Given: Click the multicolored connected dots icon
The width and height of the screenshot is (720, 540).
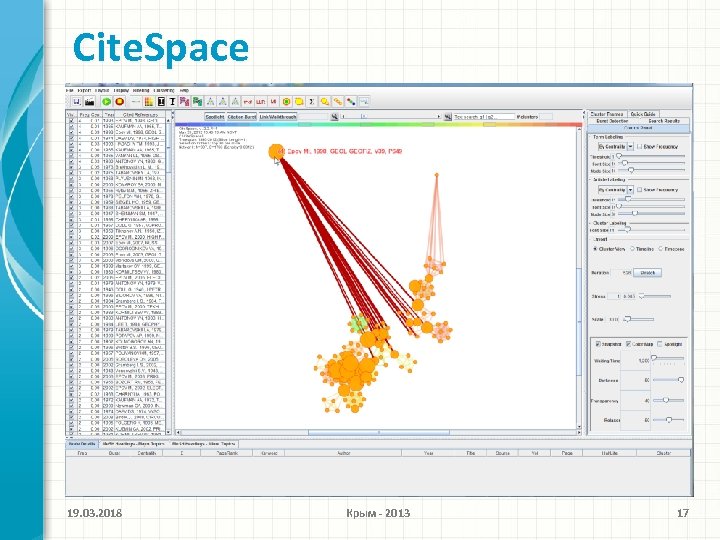Looking at the screenshot, I should [x=351, y=101].
